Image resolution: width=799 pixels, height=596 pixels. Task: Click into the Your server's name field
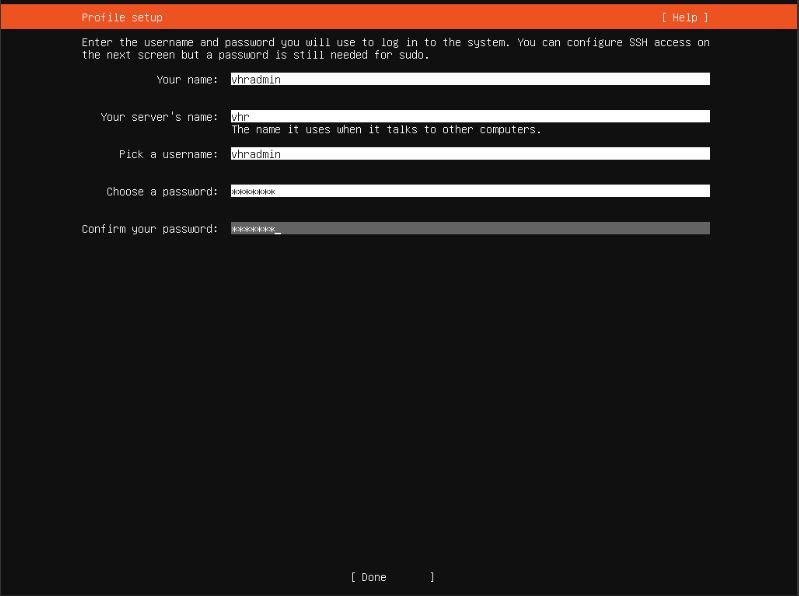(470, 117)
